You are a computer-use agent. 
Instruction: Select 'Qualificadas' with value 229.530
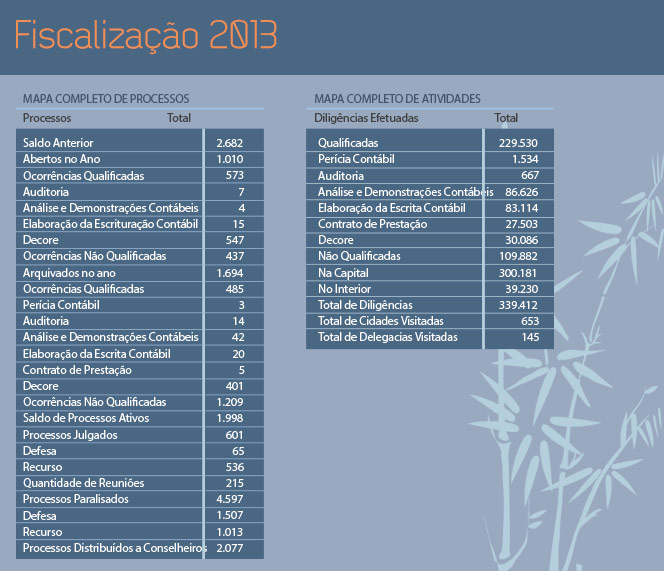[x=348, y=143]
